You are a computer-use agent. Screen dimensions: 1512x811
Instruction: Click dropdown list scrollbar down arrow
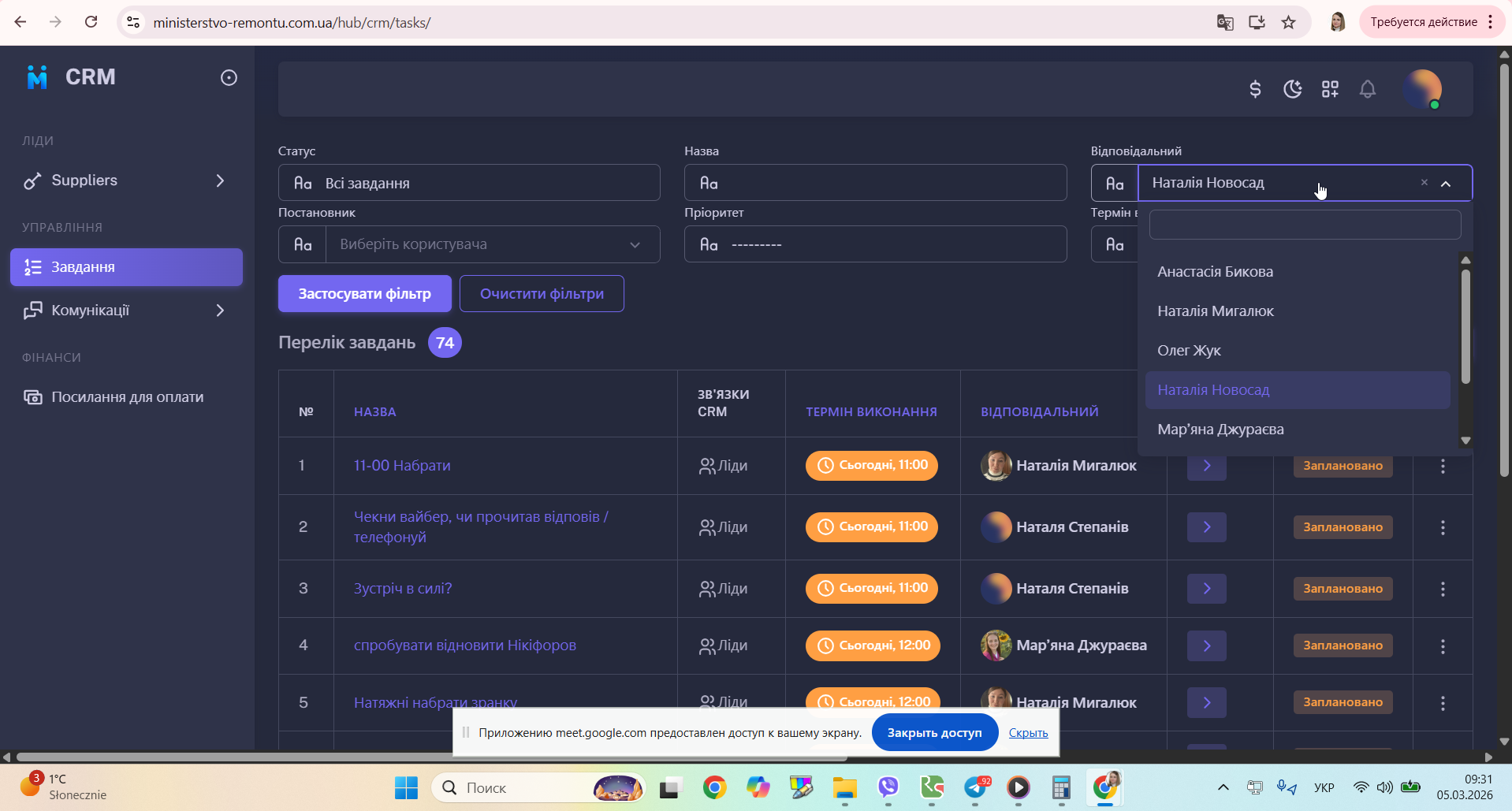coord(1466,441)
